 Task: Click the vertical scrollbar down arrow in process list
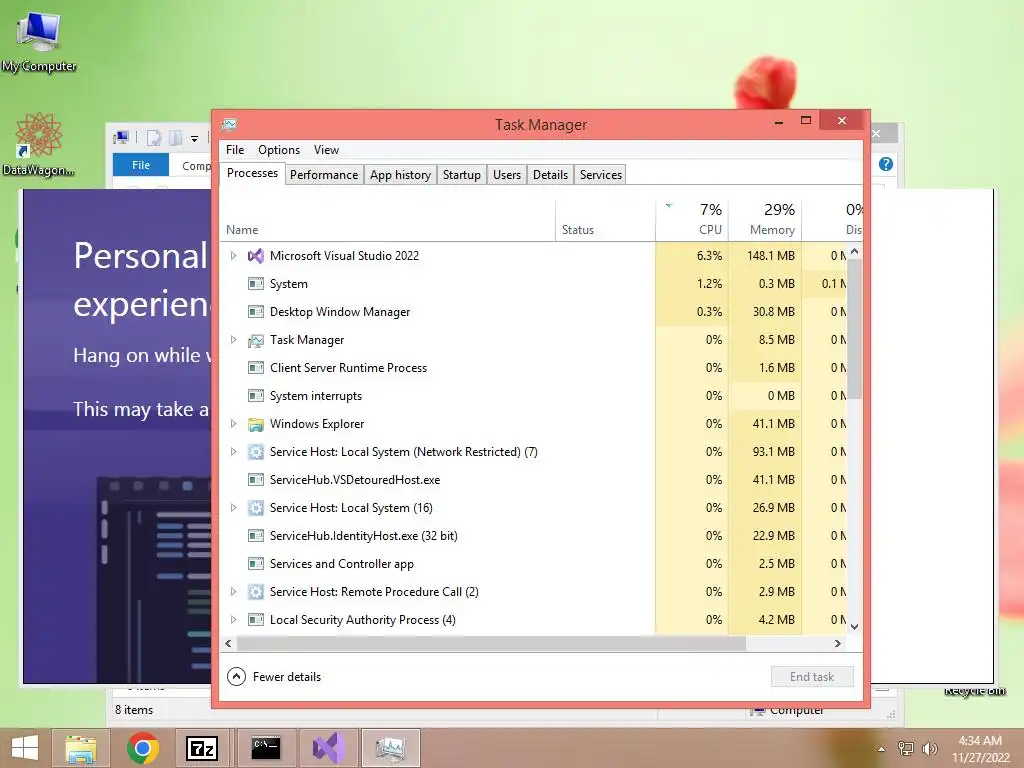point(854,626)
